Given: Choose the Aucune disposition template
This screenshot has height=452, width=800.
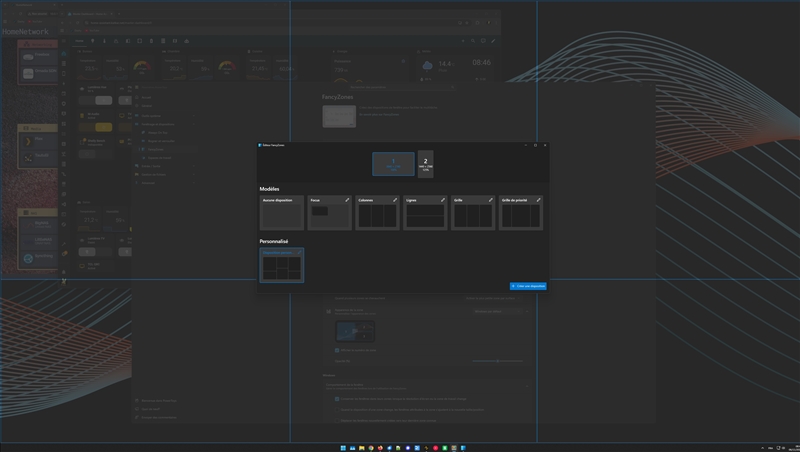Looking at the screenshot, I should pos(281,214).
